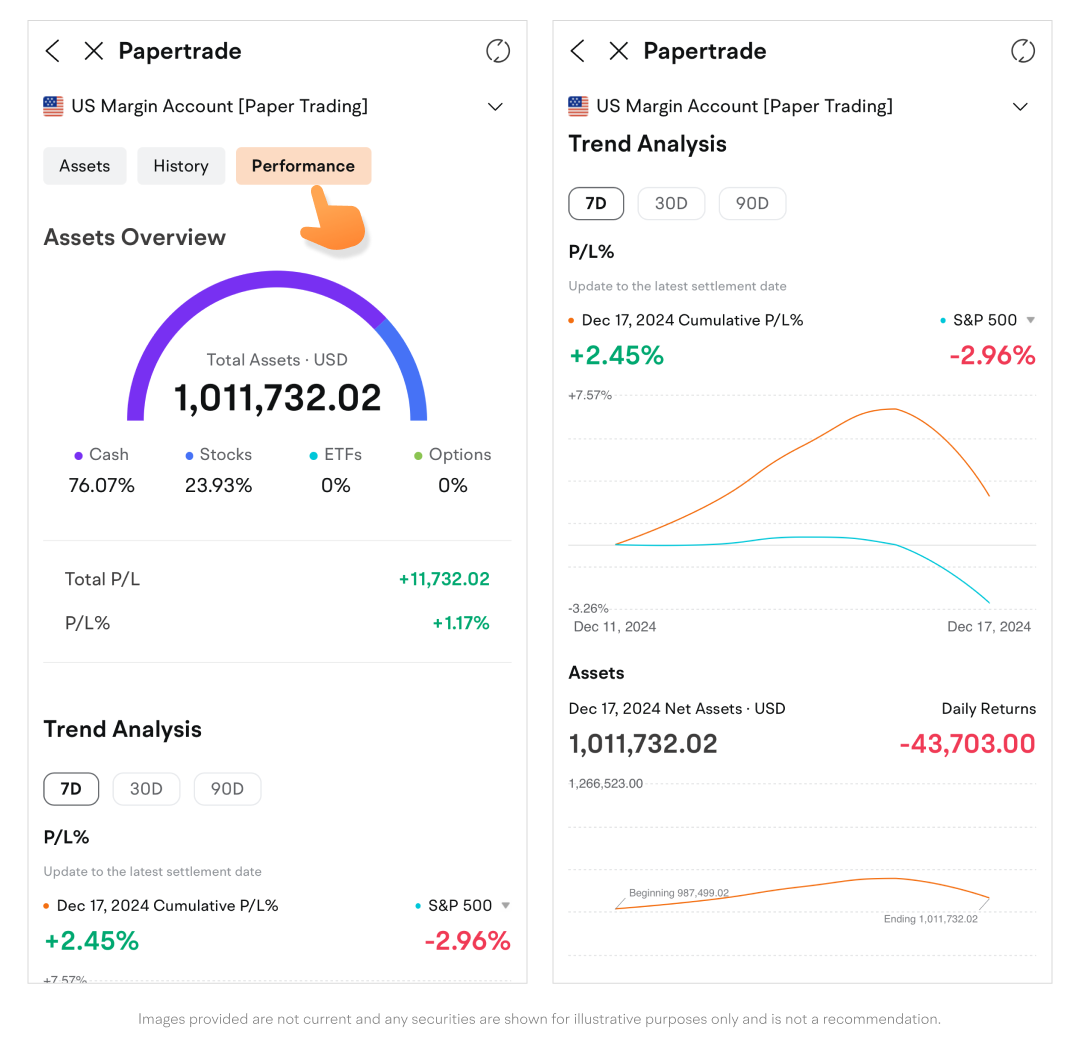The image size is (1080, 1049).
Task: Click the orange Cumulative P/L% line peak
Action: 890,409
